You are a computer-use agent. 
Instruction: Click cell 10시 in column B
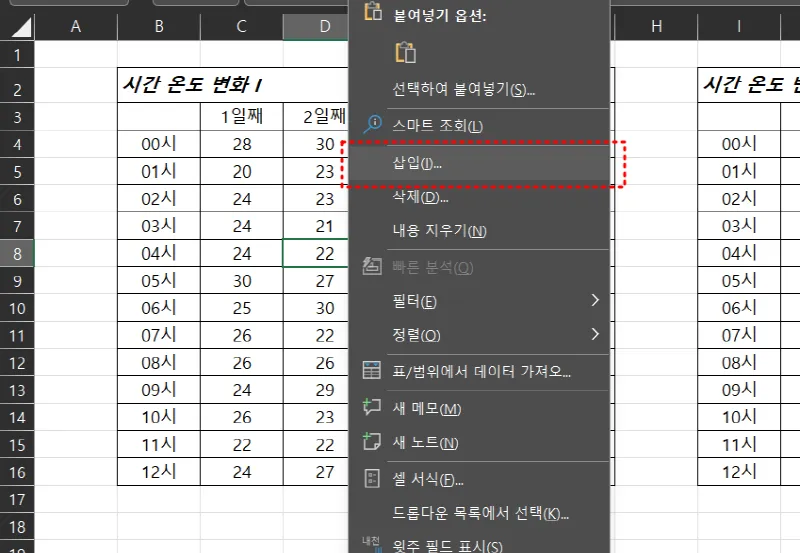(159, 417)
